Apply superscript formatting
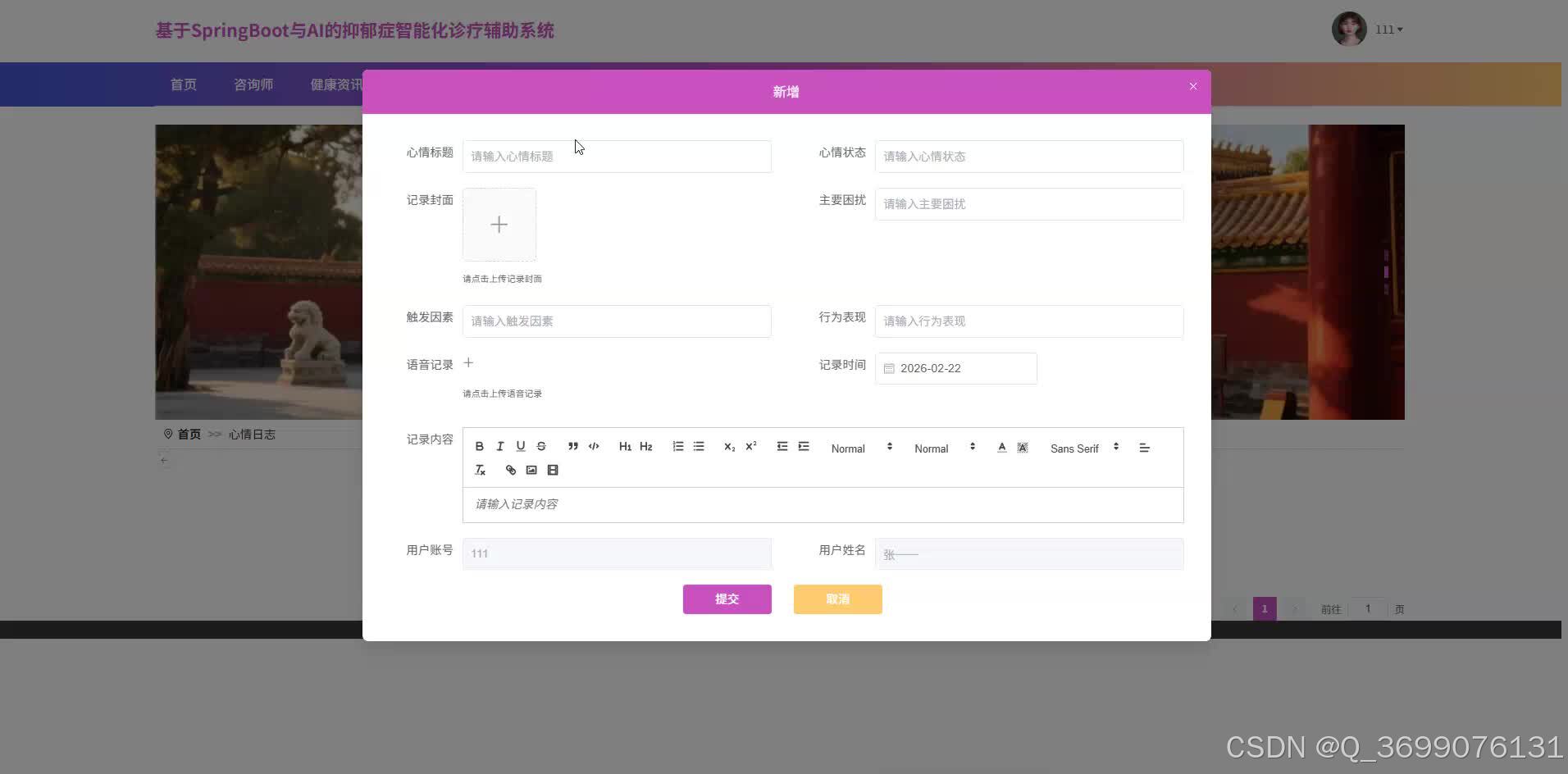 point(750,447)
